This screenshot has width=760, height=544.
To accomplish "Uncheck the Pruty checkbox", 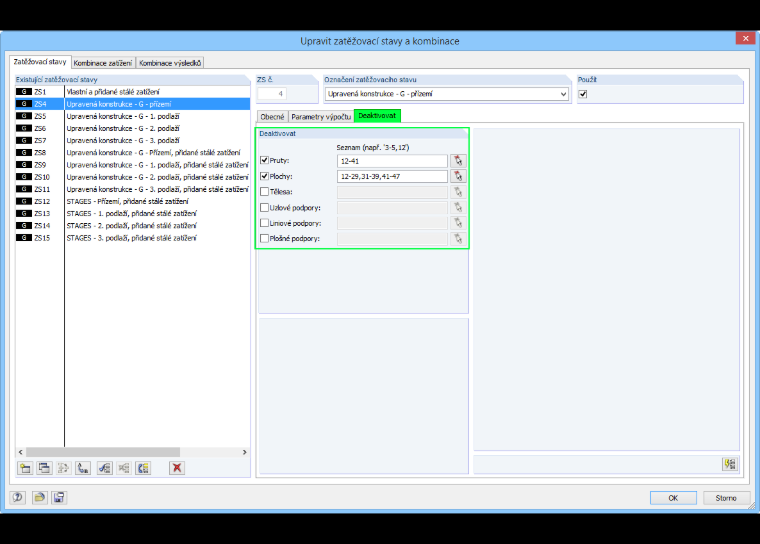I will (x=265, y=160).
